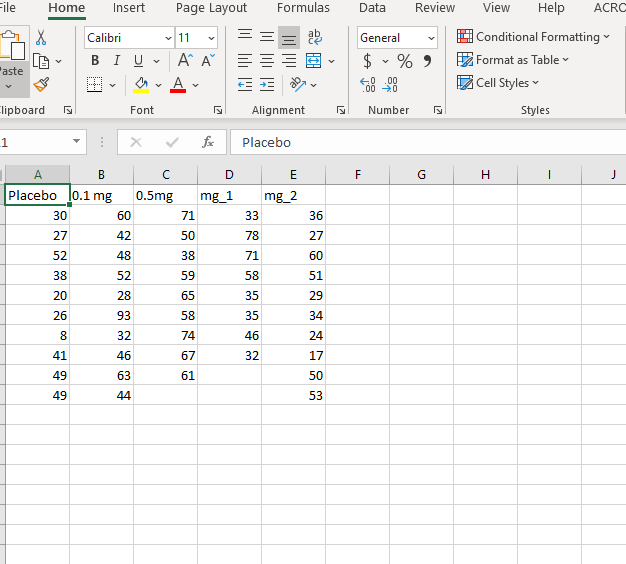Viewport: 626px width, 564px height.
Task: Click the Cut scissors icon
Action: click(41, 38)
